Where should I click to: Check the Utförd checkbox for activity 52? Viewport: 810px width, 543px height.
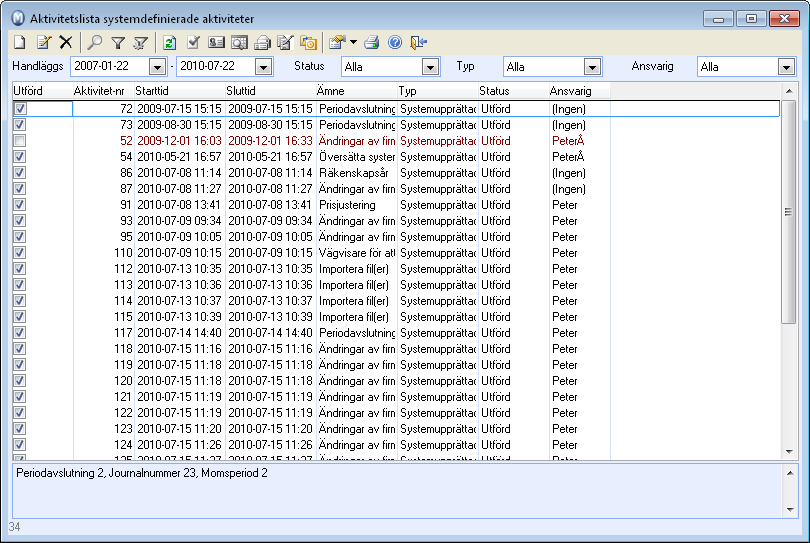20,141
